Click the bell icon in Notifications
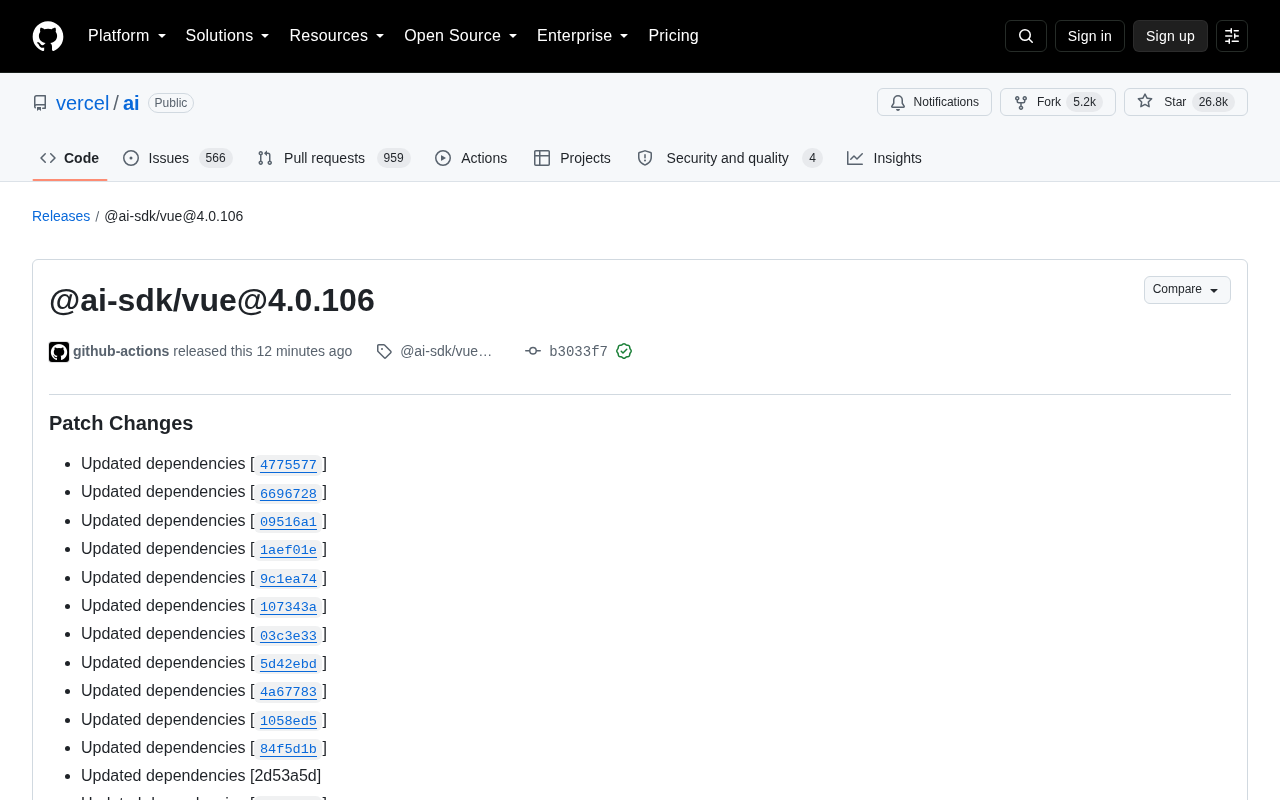Screen dimensions: 1280x800 (898, 102)
